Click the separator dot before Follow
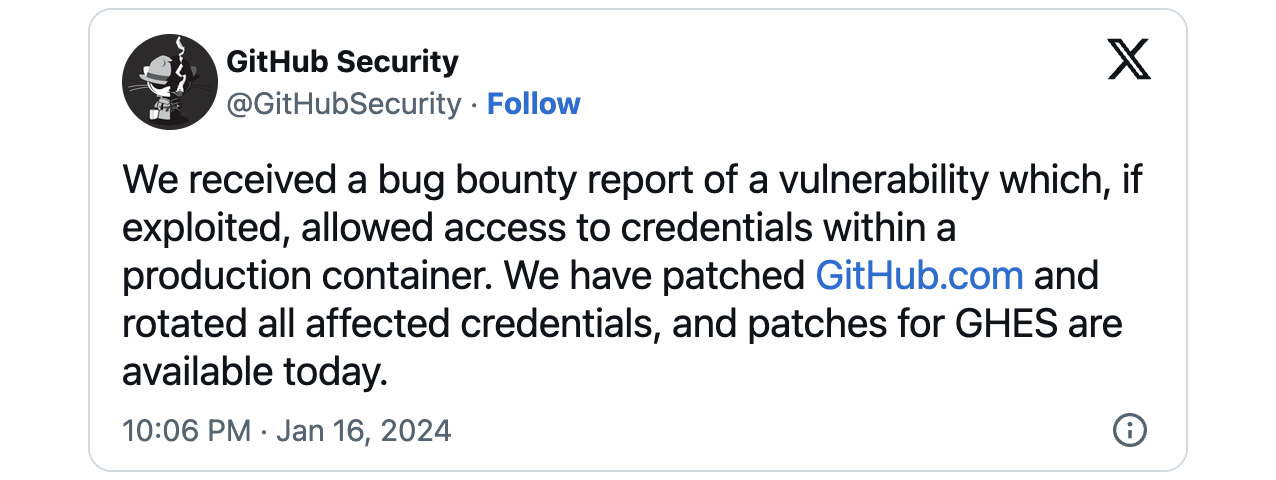 474,105
